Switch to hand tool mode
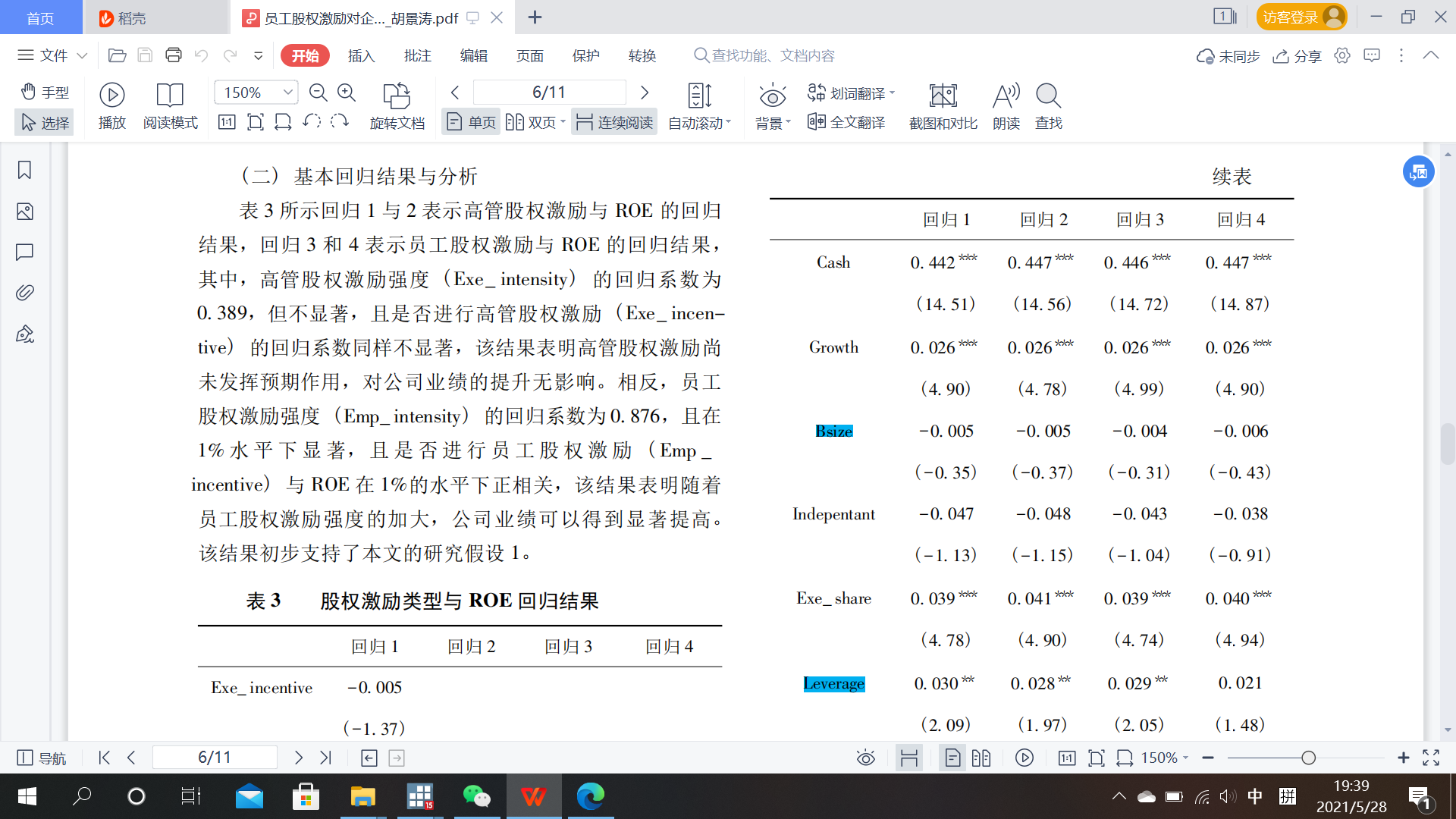The image size is (1456, 819). coord(45,92)
